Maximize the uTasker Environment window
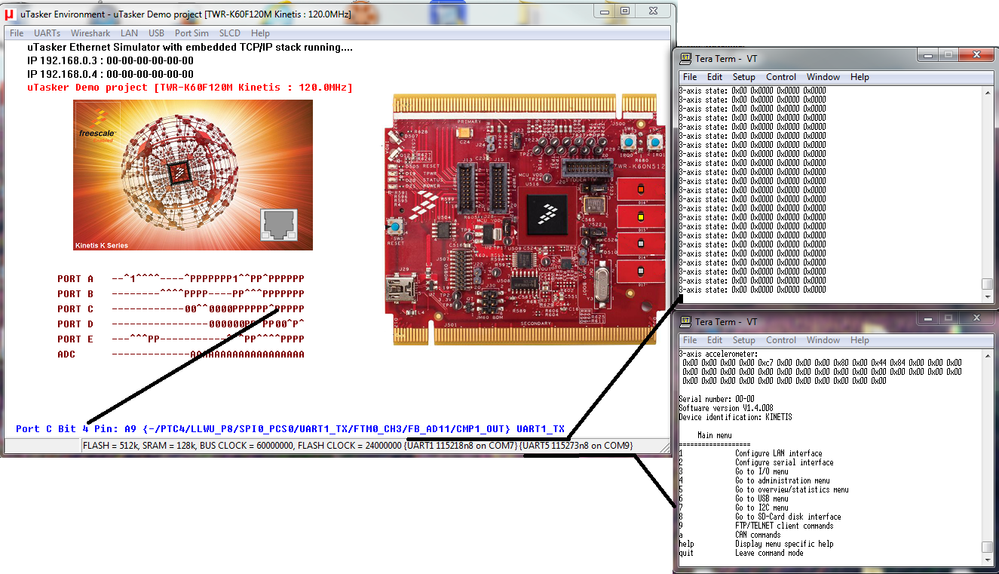 (625, 11)
